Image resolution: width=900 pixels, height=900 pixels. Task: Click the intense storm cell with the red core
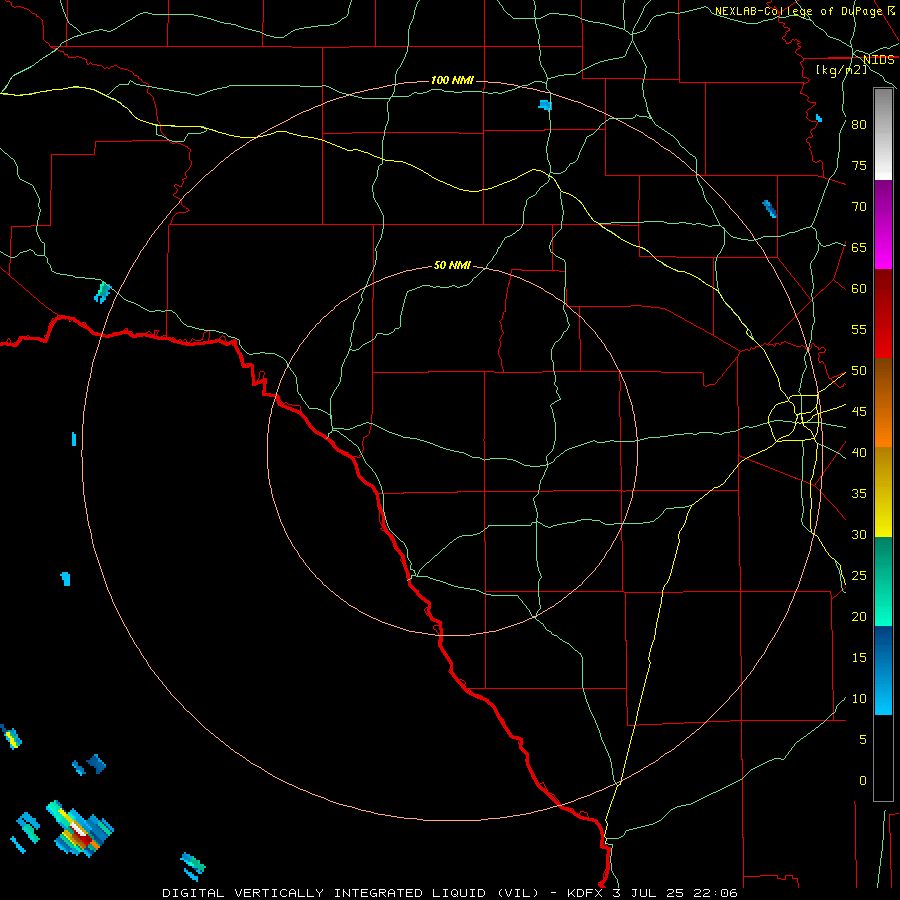point(80,829)
